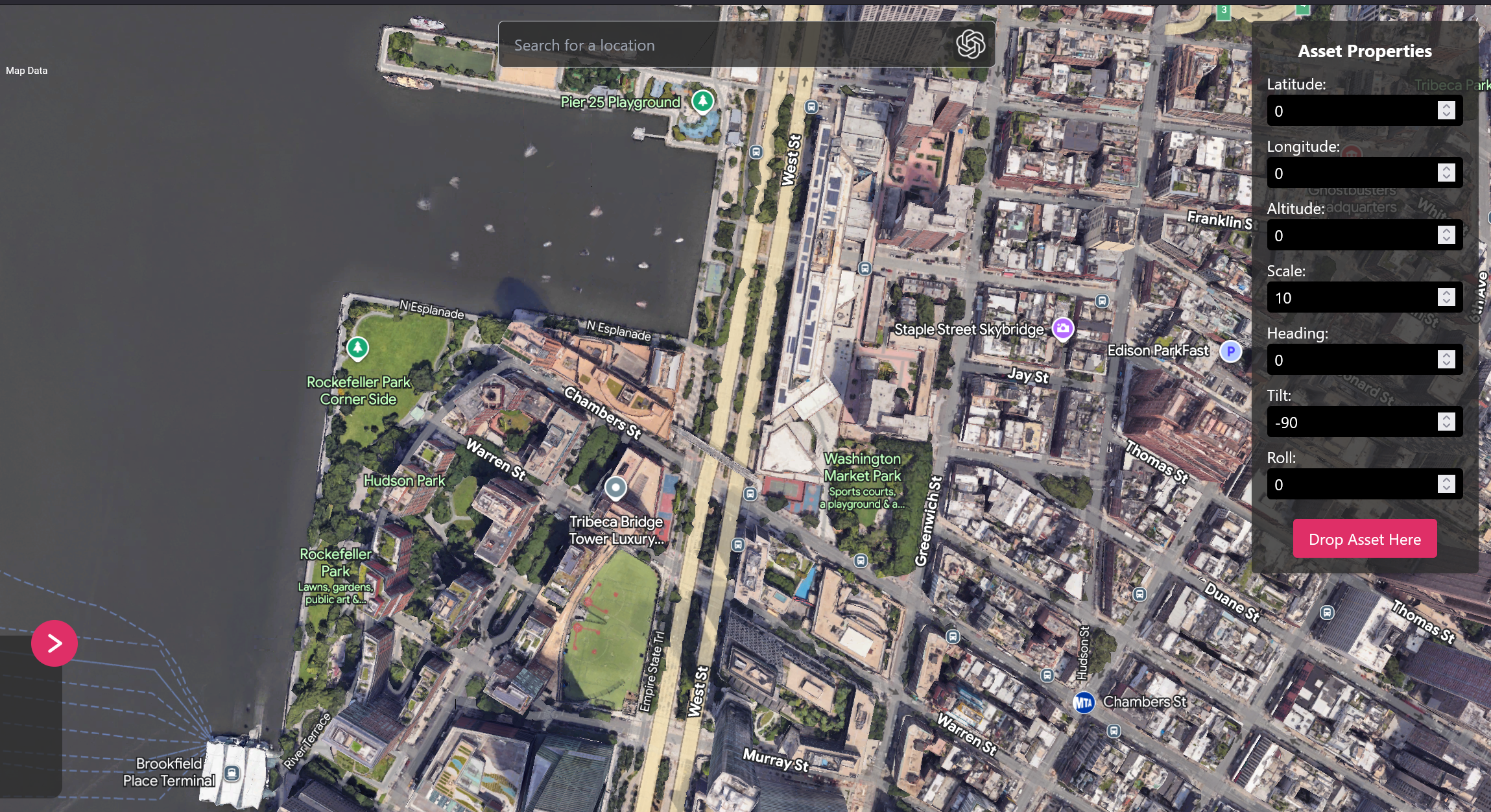
Task: Click the Latitude spinner arrows
Action: [x=1446, y=111]
